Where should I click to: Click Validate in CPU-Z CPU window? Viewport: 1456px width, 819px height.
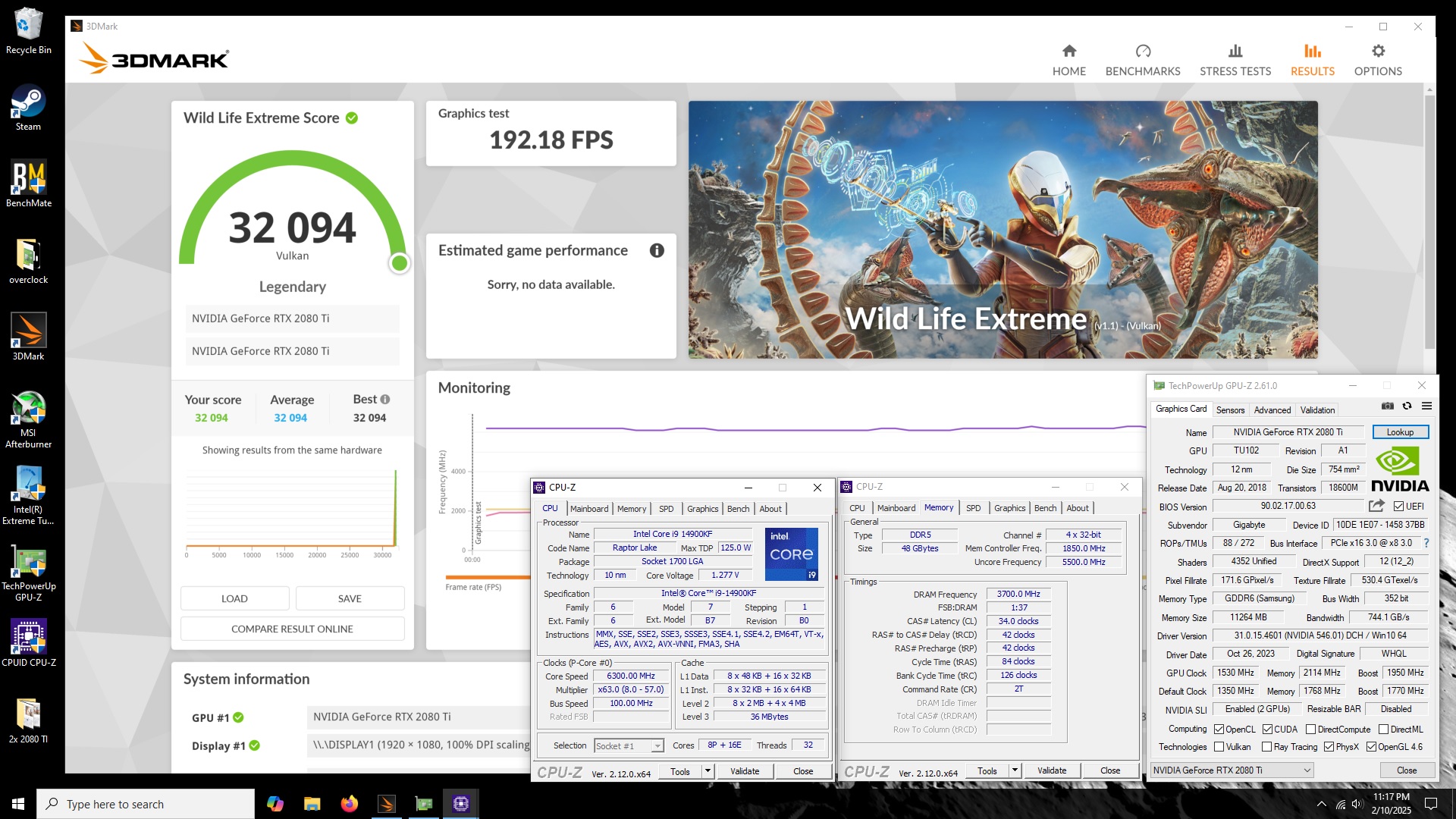[x=744, y=771]
